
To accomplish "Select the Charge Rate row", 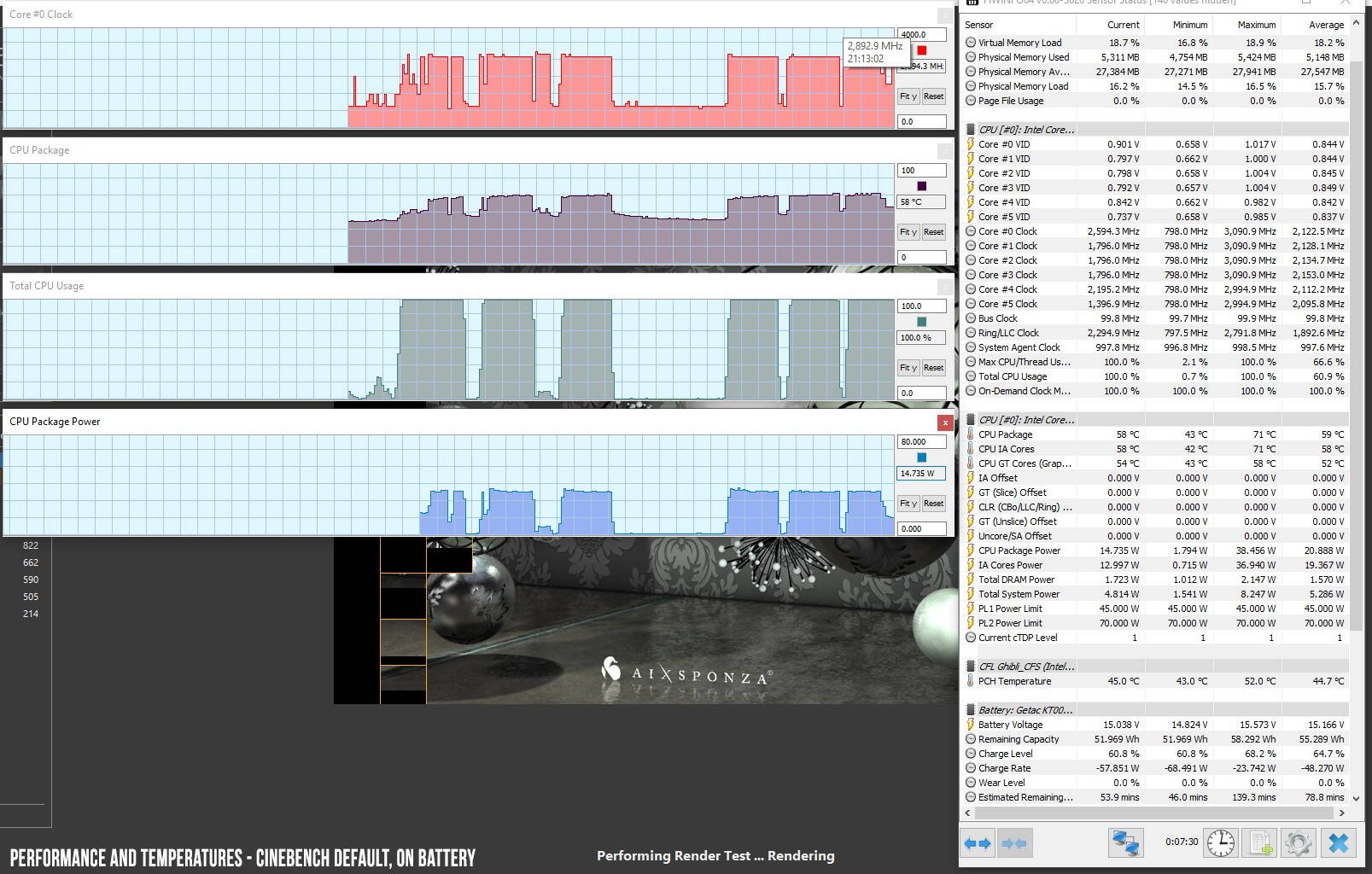I will [1154, 768].
